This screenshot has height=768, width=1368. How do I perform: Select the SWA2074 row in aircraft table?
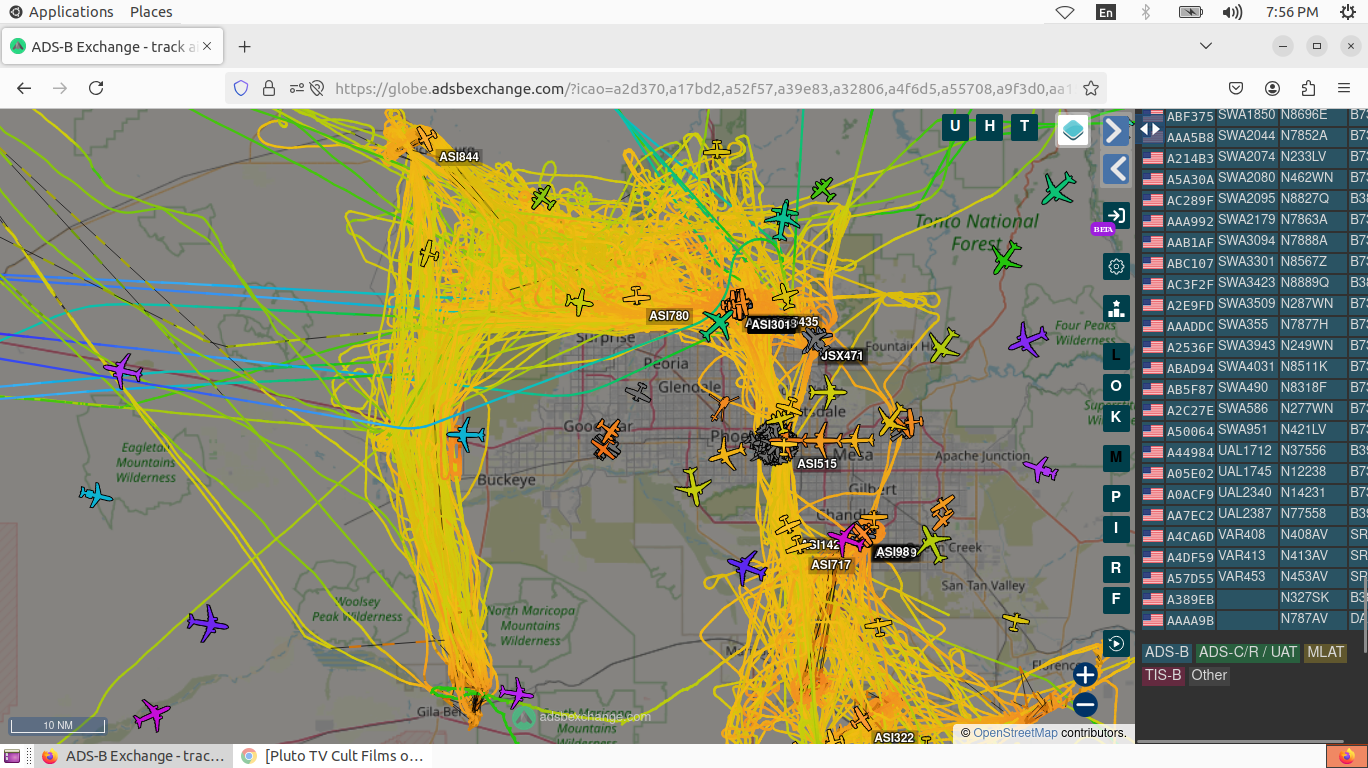1255,157
